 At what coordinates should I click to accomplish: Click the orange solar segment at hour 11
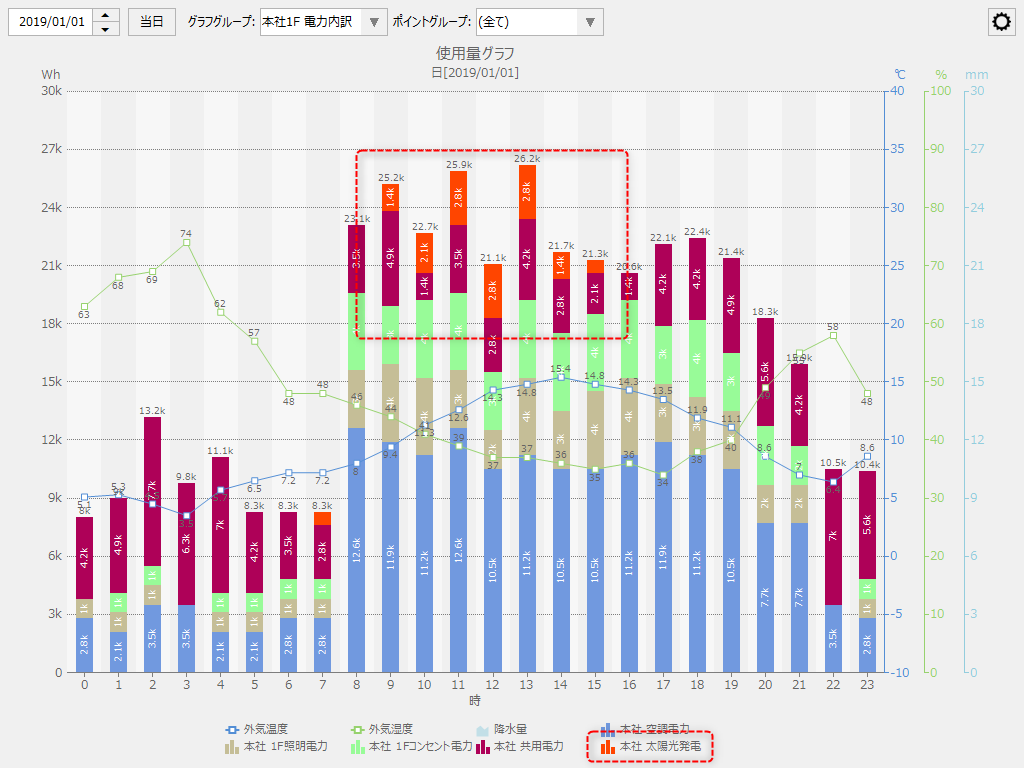(458, 197)
